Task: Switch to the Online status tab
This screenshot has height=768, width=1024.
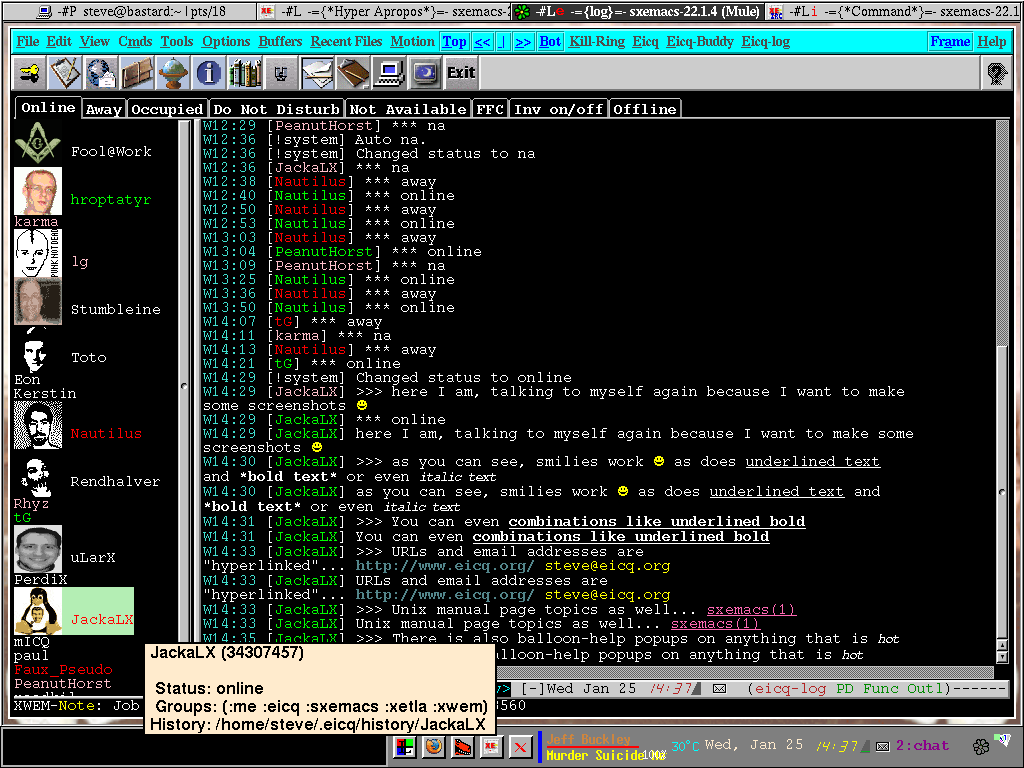Action: [x=48, y=108]
